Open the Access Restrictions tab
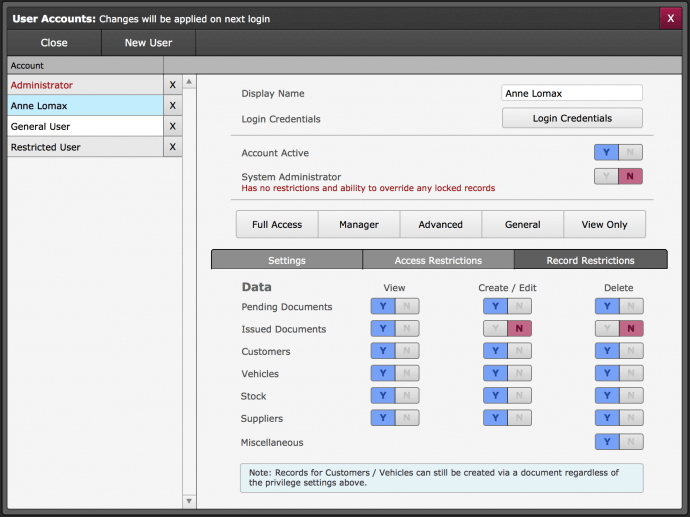The height and width of the screenshot is (517, 690). (x=438, y=260)
